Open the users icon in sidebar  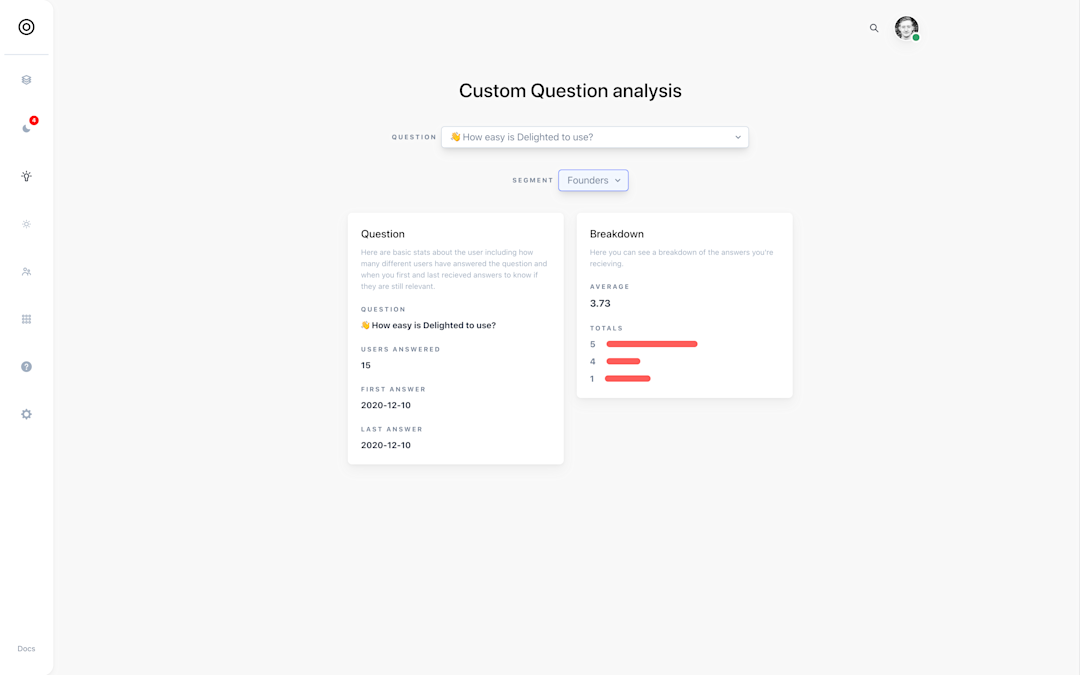click(x=26, y=271)
